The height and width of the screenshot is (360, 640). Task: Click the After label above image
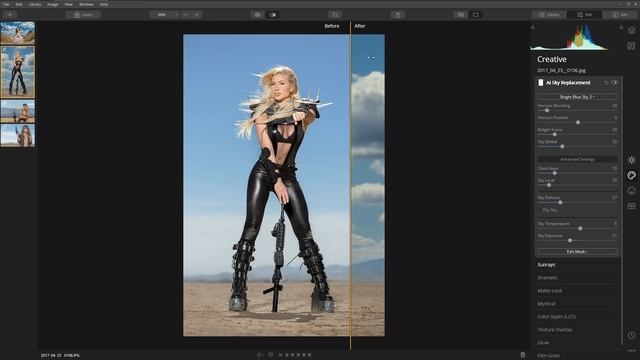[360, 26]
